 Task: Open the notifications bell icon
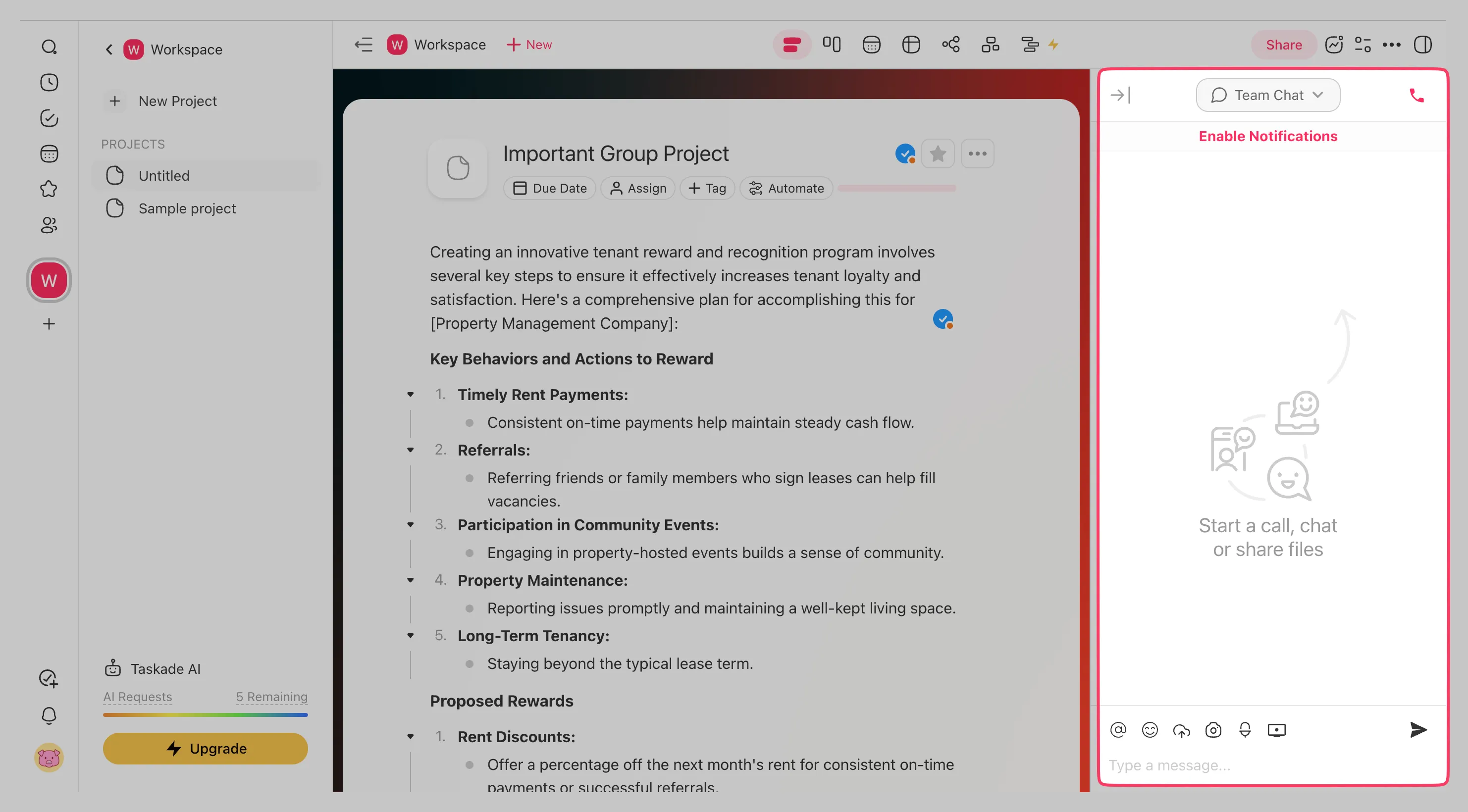(49, 716)
